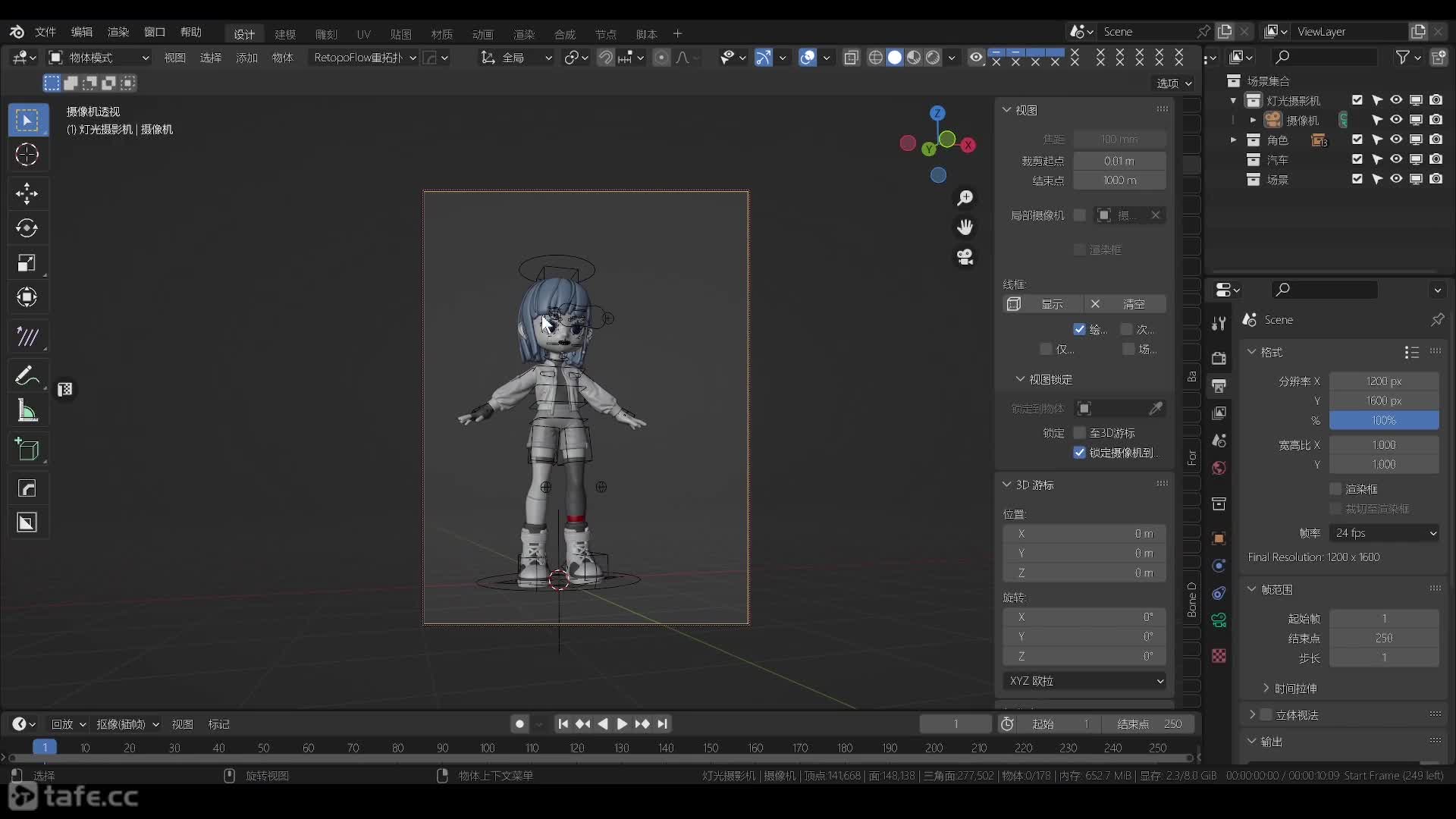The height and width of the screenshot is (819, 1456).
Task: Open the Texture properties checker icon
Action: [x=1219, y=656]
